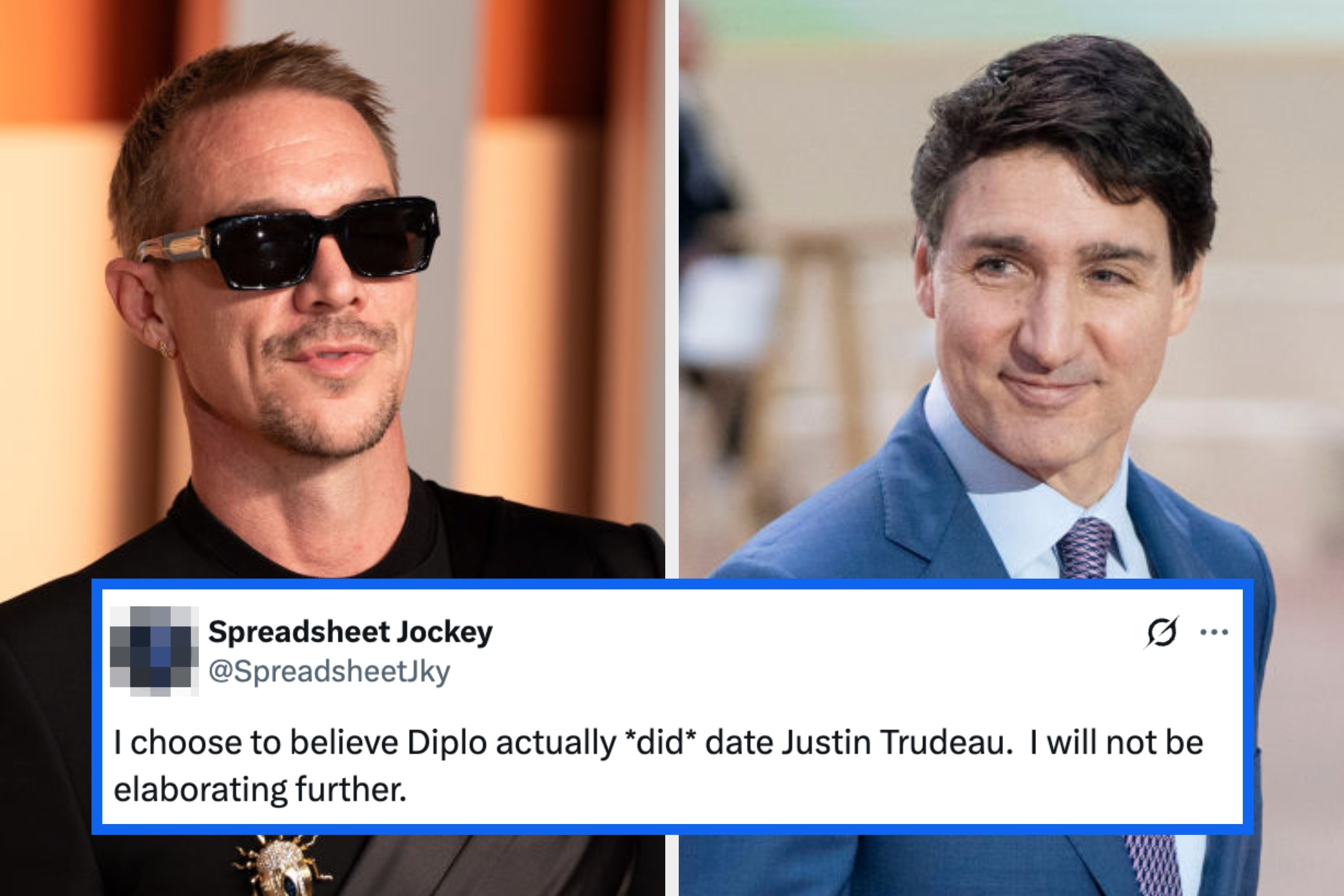Viewport: 1344px width, 896px height.
Task: Open the @SpreadsheetJky handle link
Action: coord(329,671)
